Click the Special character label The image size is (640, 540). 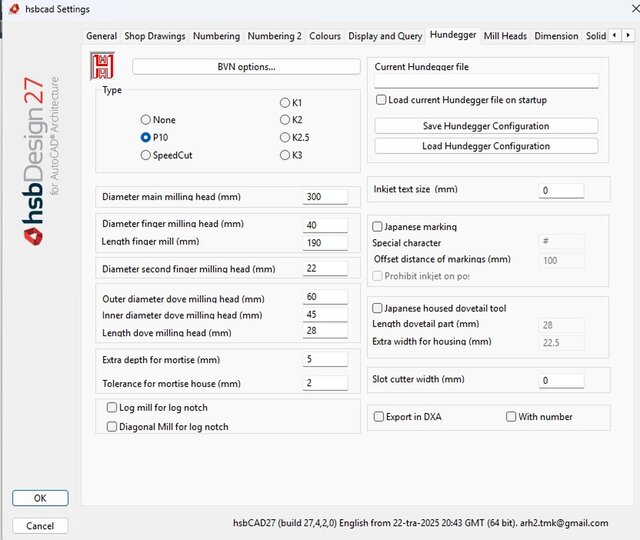tap(407, 243)
